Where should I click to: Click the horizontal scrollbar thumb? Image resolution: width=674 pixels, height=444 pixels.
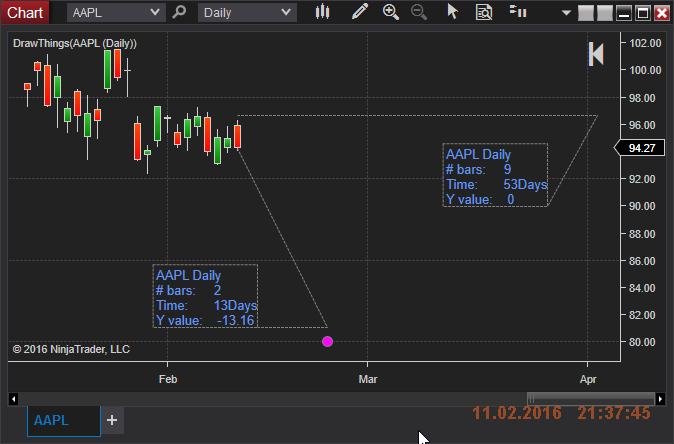tap(591, 399)
